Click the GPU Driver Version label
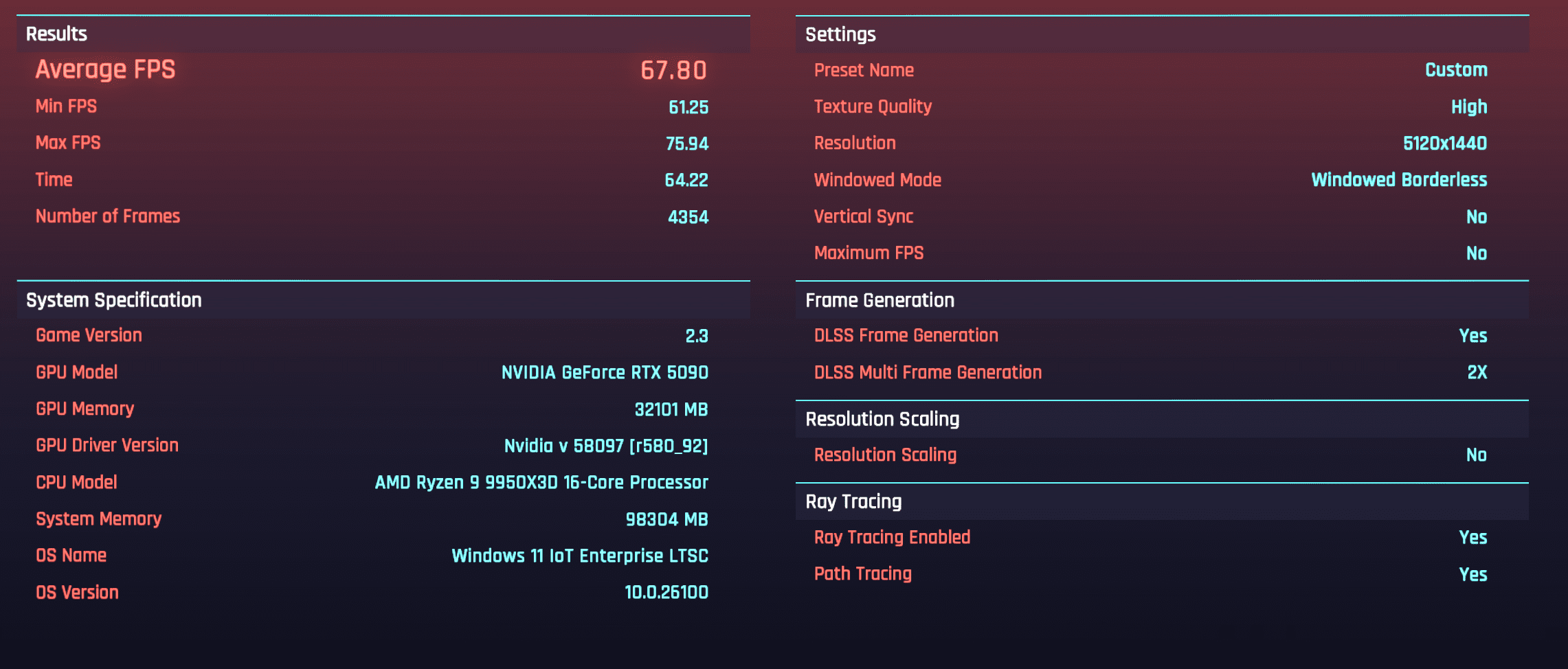The width and height of the screenshot is (1568, 669). 107,445
